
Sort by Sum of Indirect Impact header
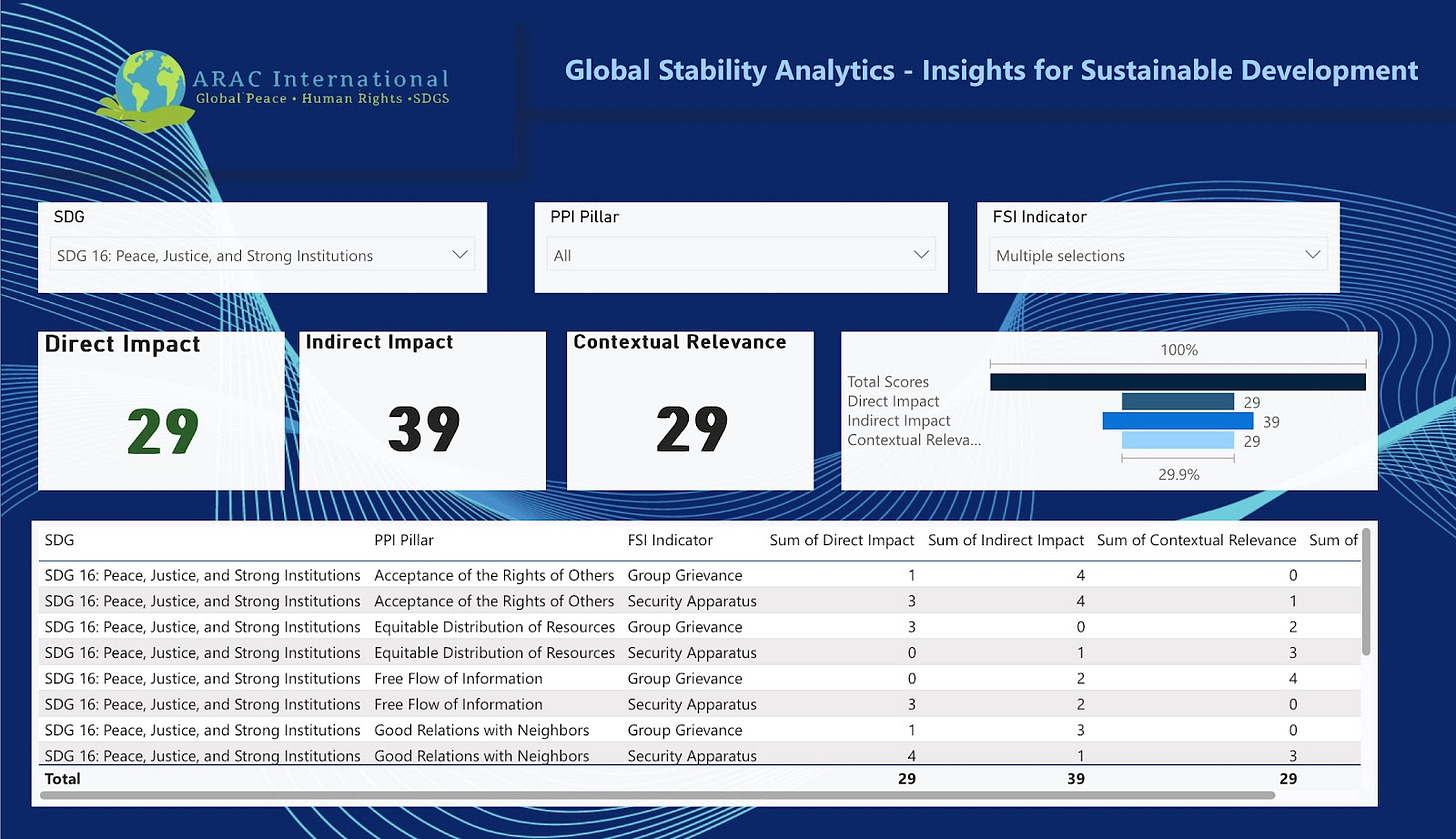[1006, 540]
